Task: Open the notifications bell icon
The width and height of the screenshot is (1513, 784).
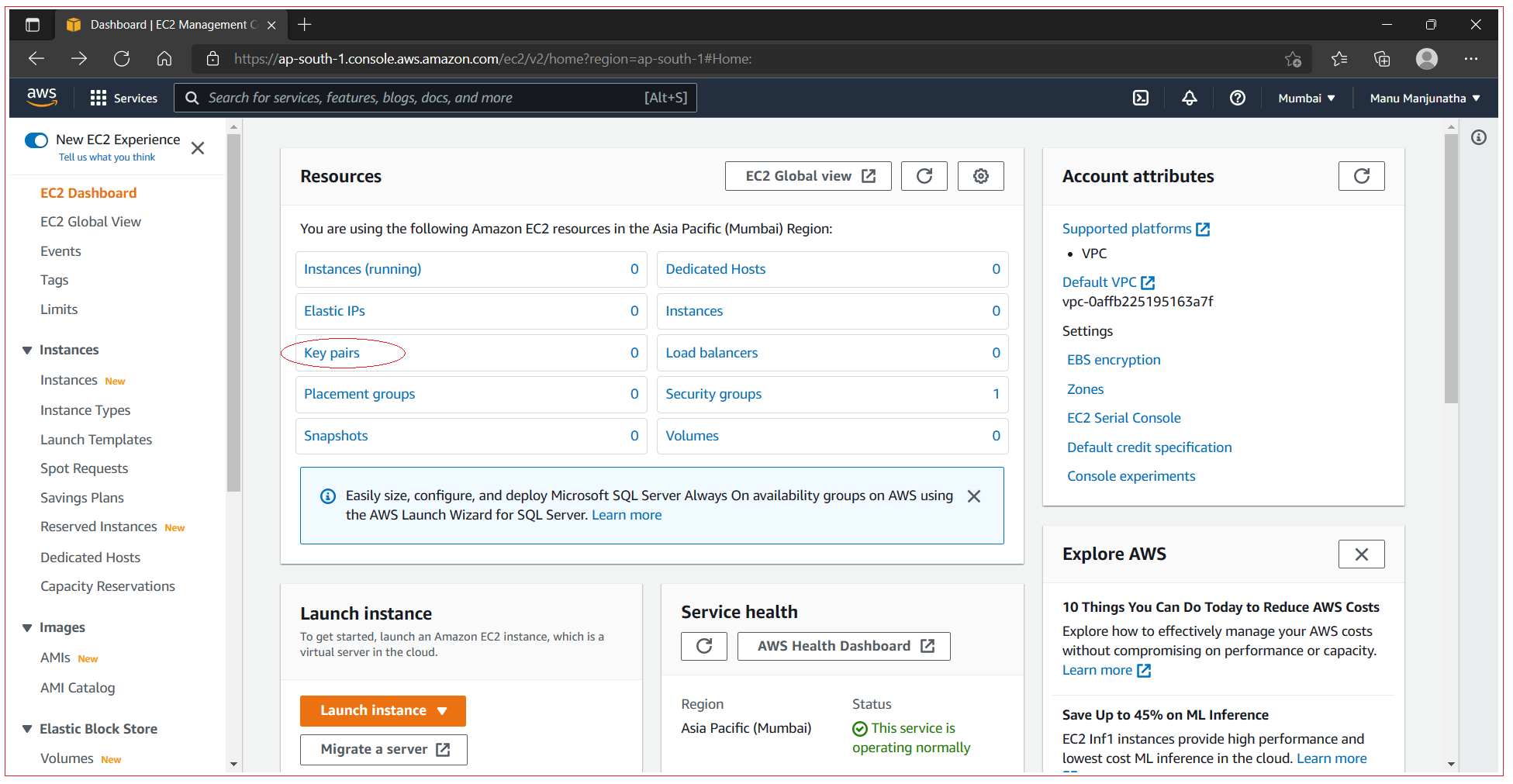Action: (x=1189, y=98)
